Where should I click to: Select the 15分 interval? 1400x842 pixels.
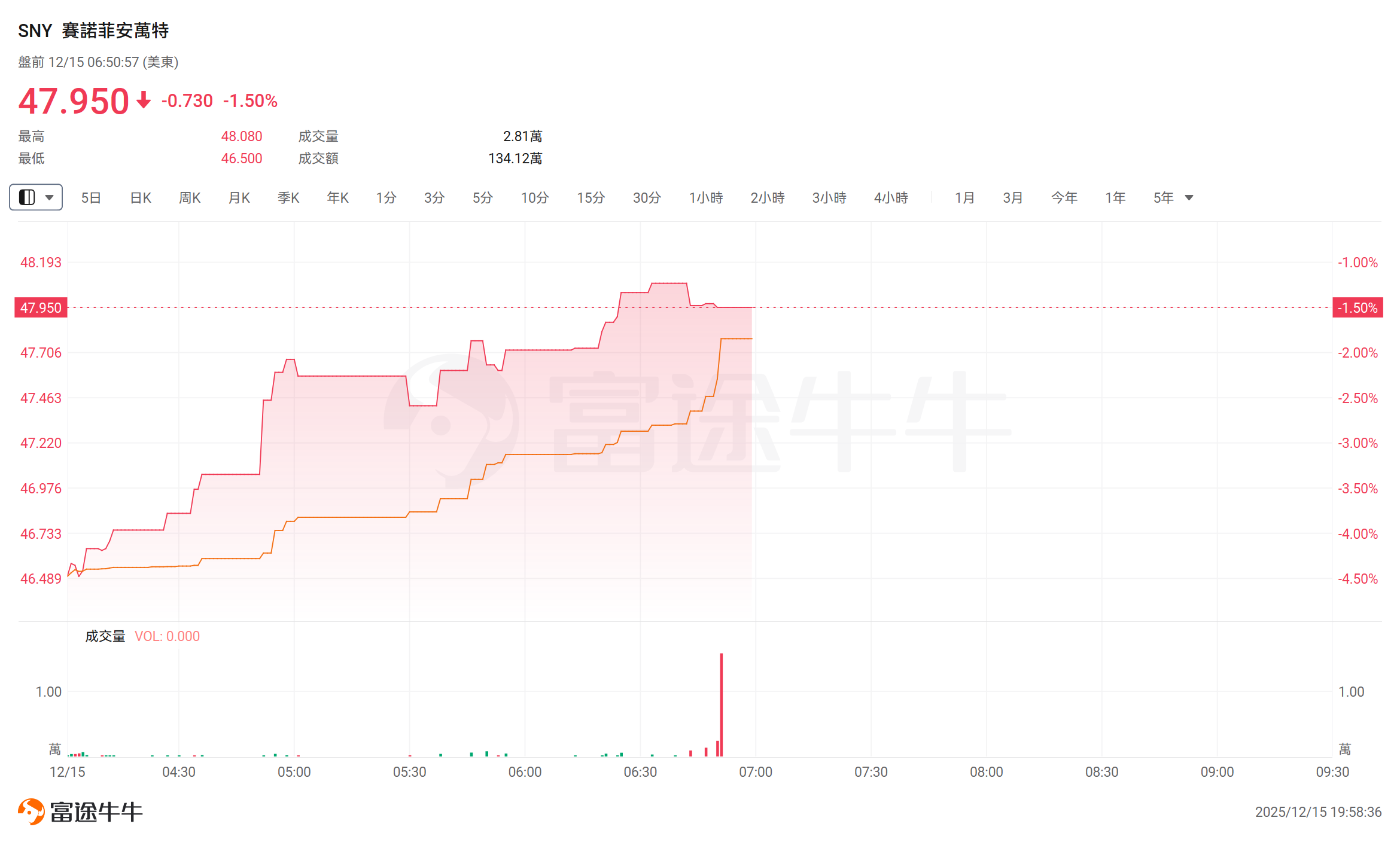point(591,198)
